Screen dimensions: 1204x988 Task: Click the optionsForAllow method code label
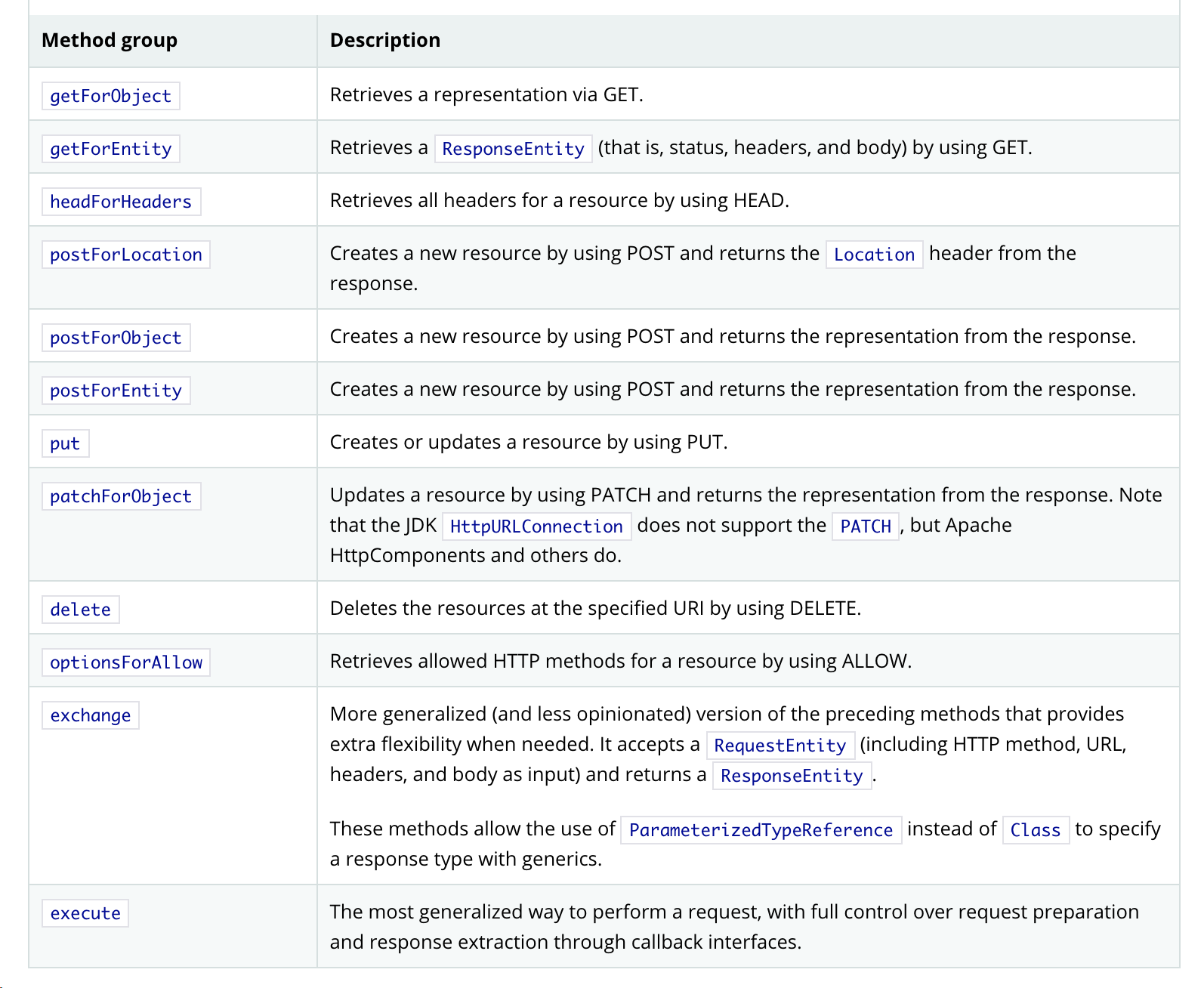click(x=125, y=662)
